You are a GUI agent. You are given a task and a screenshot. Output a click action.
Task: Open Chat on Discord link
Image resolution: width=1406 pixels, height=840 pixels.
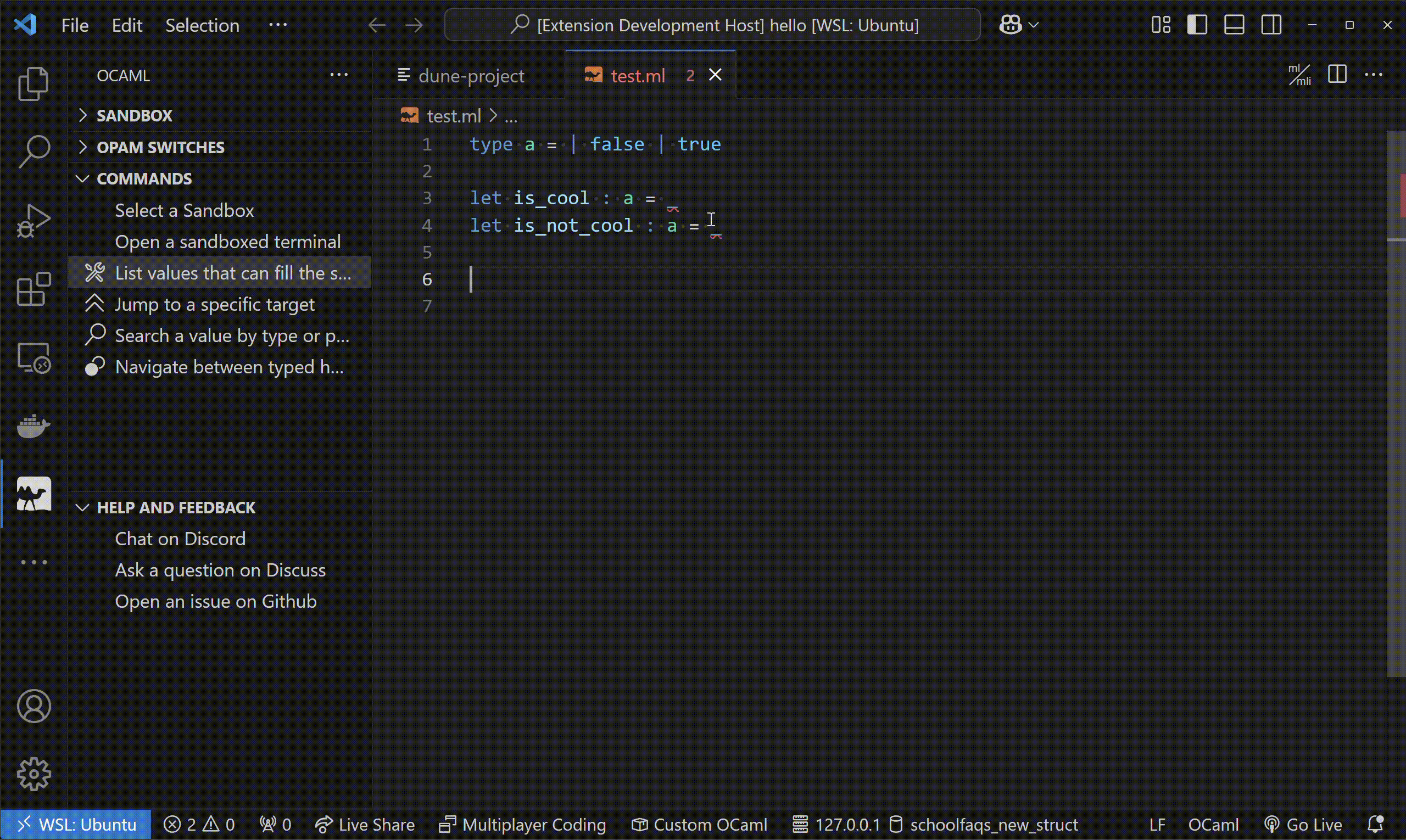[x=180, y=538]
